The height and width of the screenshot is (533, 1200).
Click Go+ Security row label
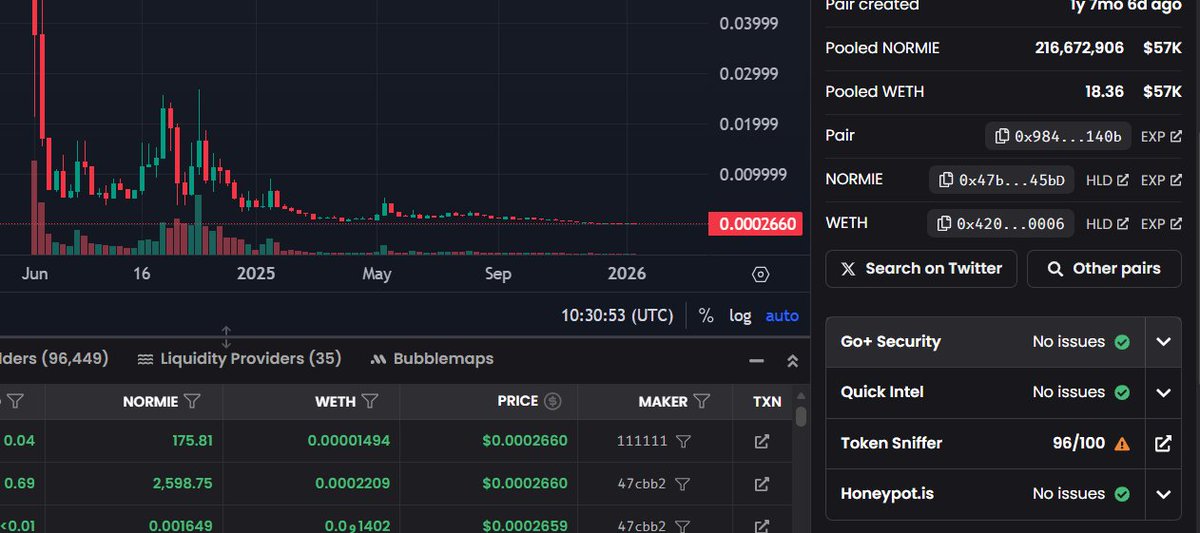point(890,342)
